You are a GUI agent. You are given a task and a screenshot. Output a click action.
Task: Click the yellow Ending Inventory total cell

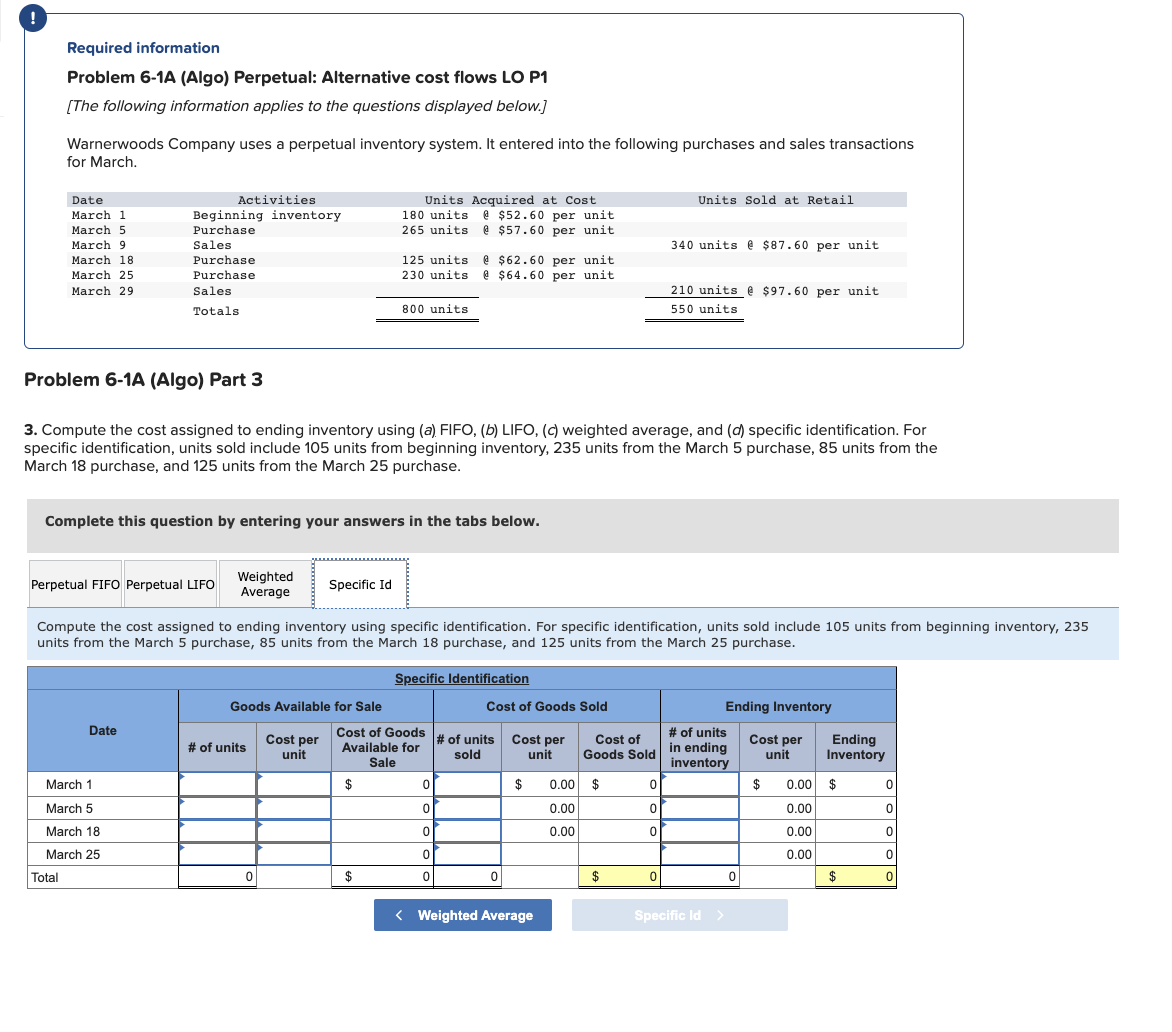(855, 877)
